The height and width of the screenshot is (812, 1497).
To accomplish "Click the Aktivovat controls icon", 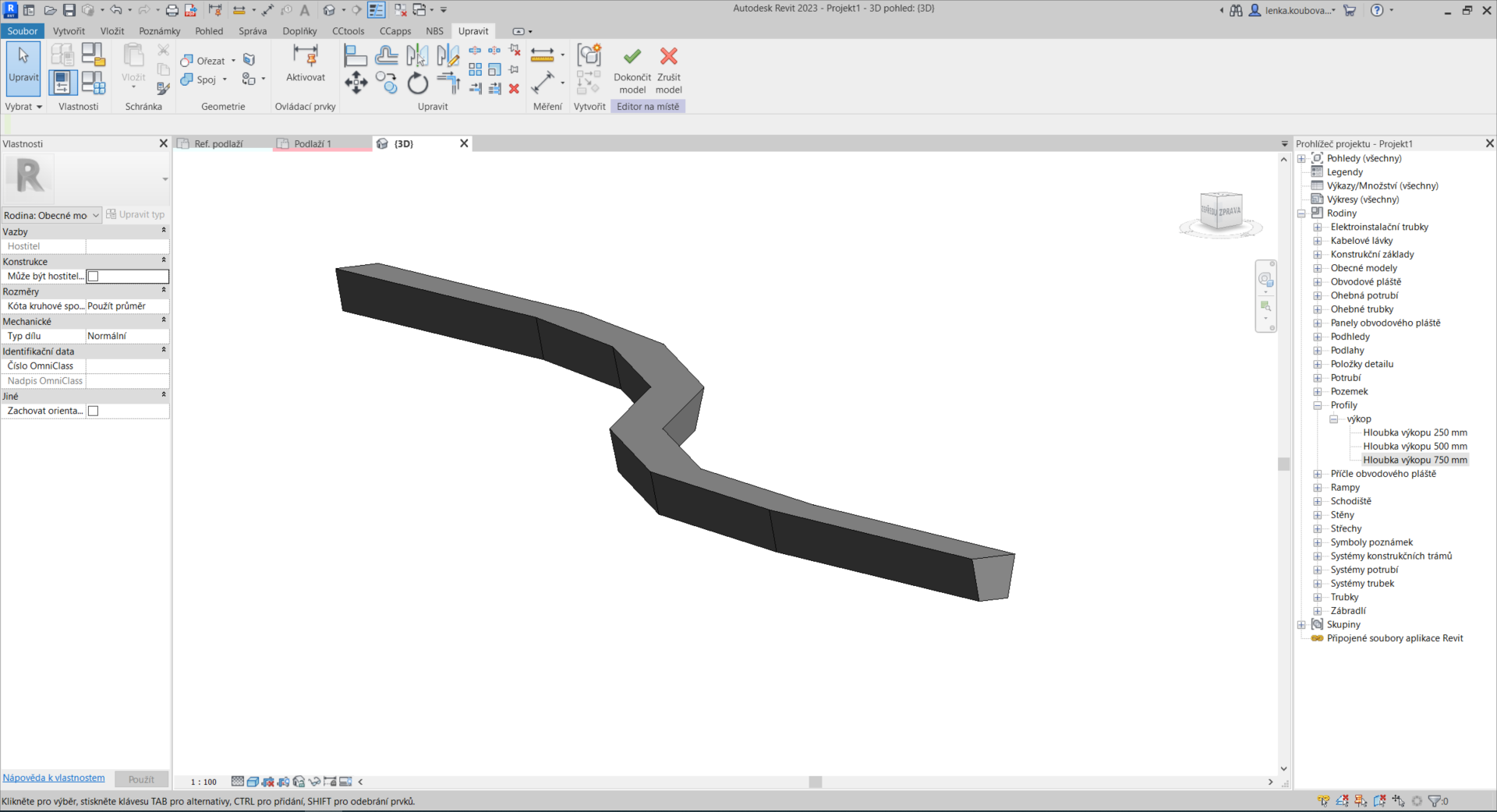I will click(x=305, y=63).
